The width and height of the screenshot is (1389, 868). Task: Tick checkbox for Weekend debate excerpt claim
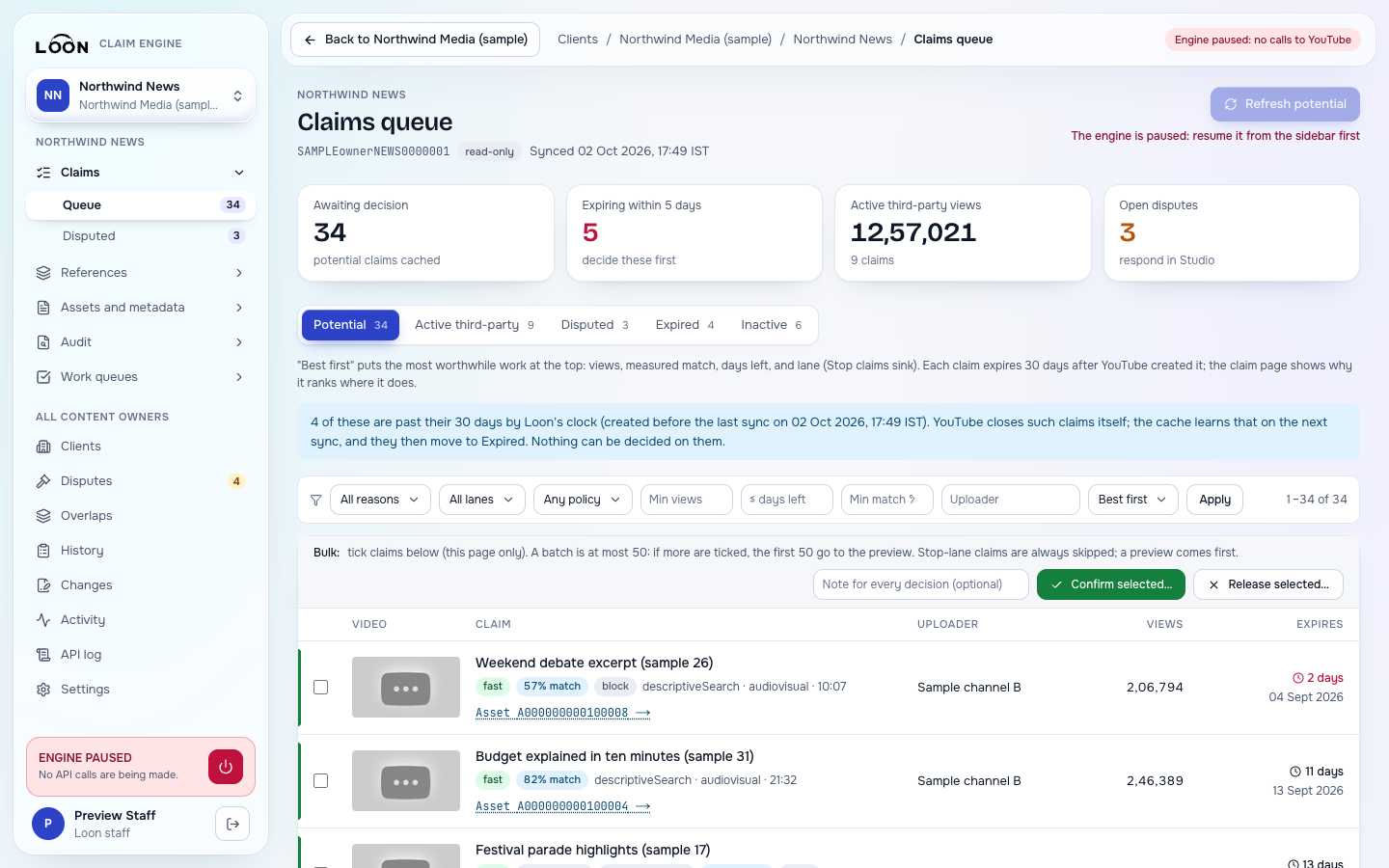coord(321,688)
